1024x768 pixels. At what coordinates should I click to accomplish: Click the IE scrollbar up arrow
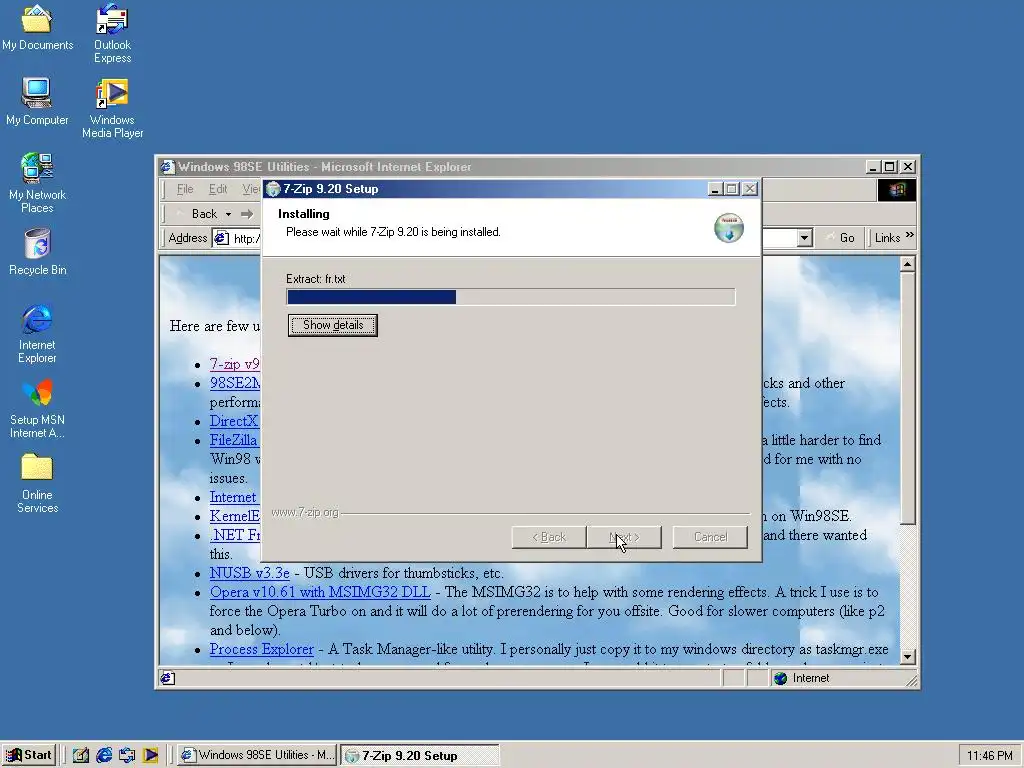[x=907, y=264]
